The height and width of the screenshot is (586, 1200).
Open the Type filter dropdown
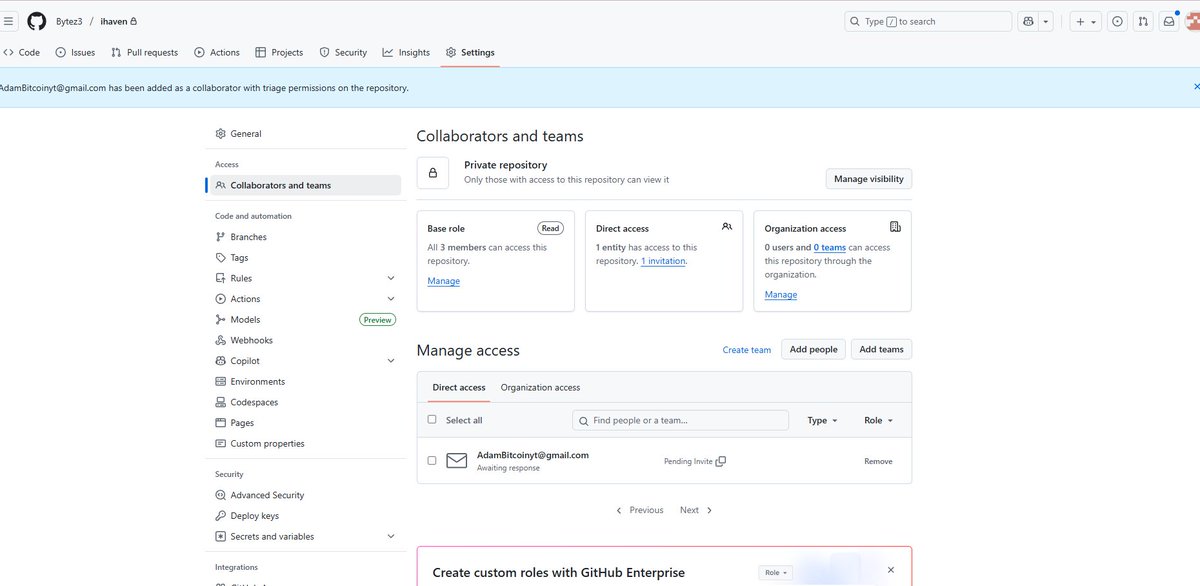click(x=823, y=420)
